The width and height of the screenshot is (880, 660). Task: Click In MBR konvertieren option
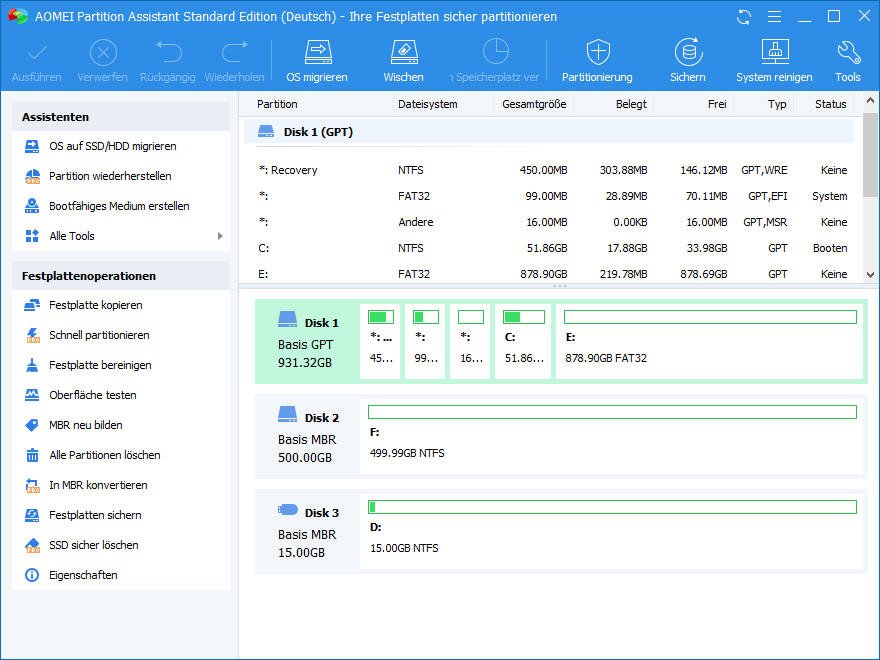coord(98,485)
